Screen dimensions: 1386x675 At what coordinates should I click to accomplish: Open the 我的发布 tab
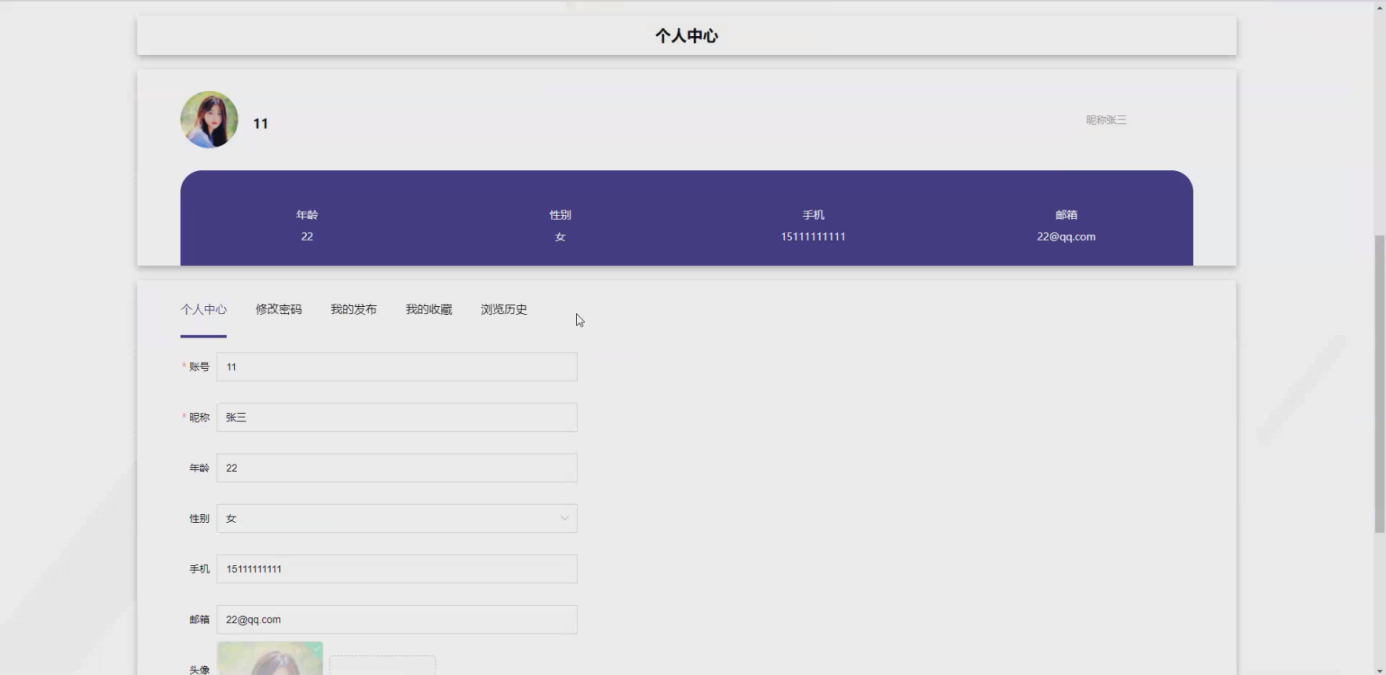click(x=353, y=309)
